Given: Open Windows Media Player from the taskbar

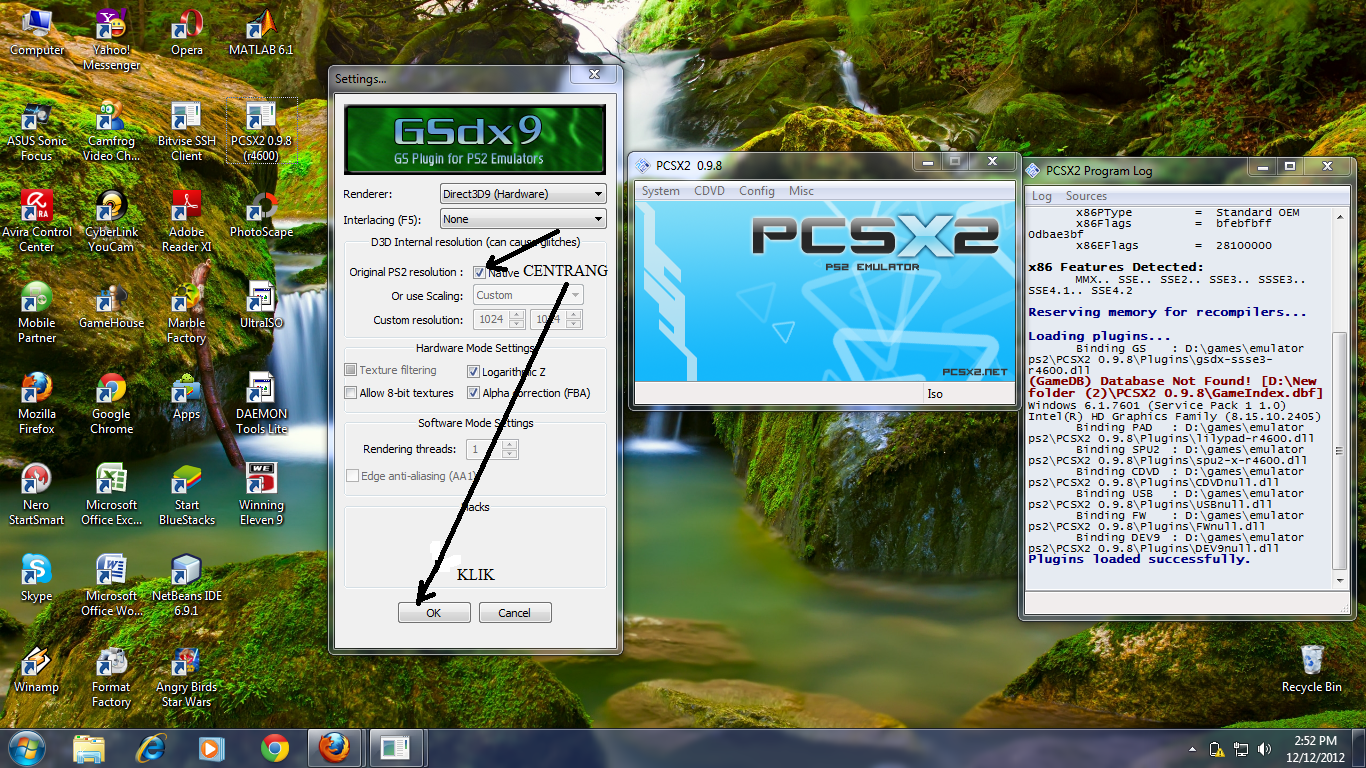Looking at the screenshot, I should point(211,748).
